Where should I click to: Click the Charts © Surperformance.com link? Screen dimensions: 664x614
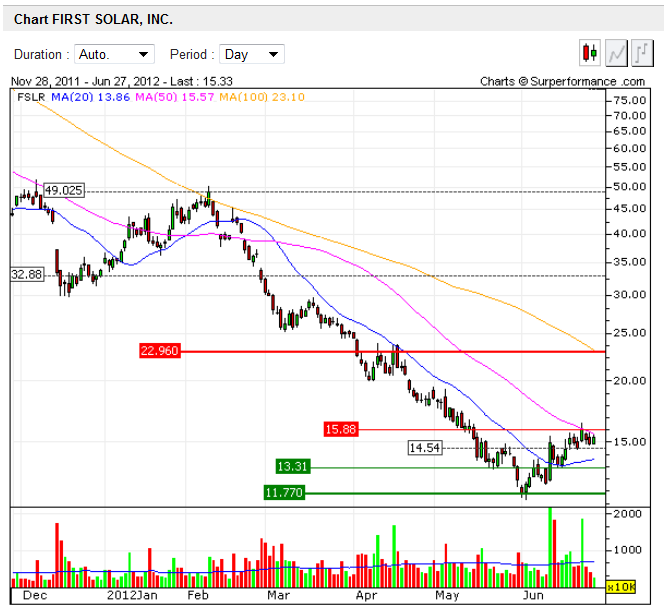tap(562, 81)
